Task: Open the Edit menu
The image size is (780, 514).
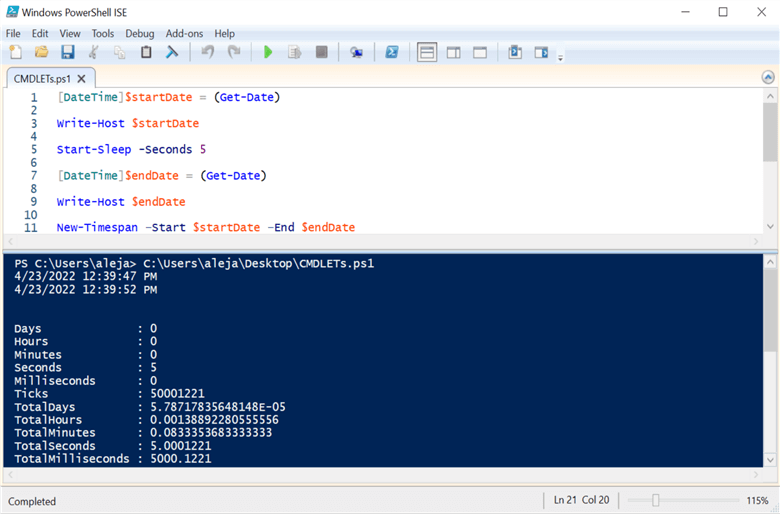Action: tap(40, 33)
